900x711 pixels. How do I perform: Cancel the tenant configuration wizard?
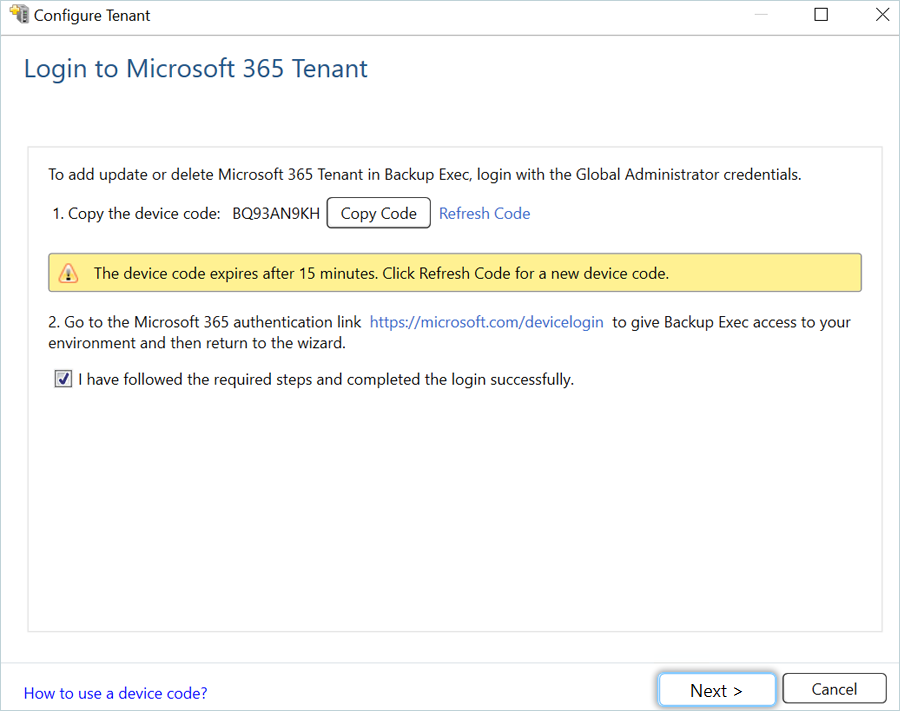click(x=834, y=689)
